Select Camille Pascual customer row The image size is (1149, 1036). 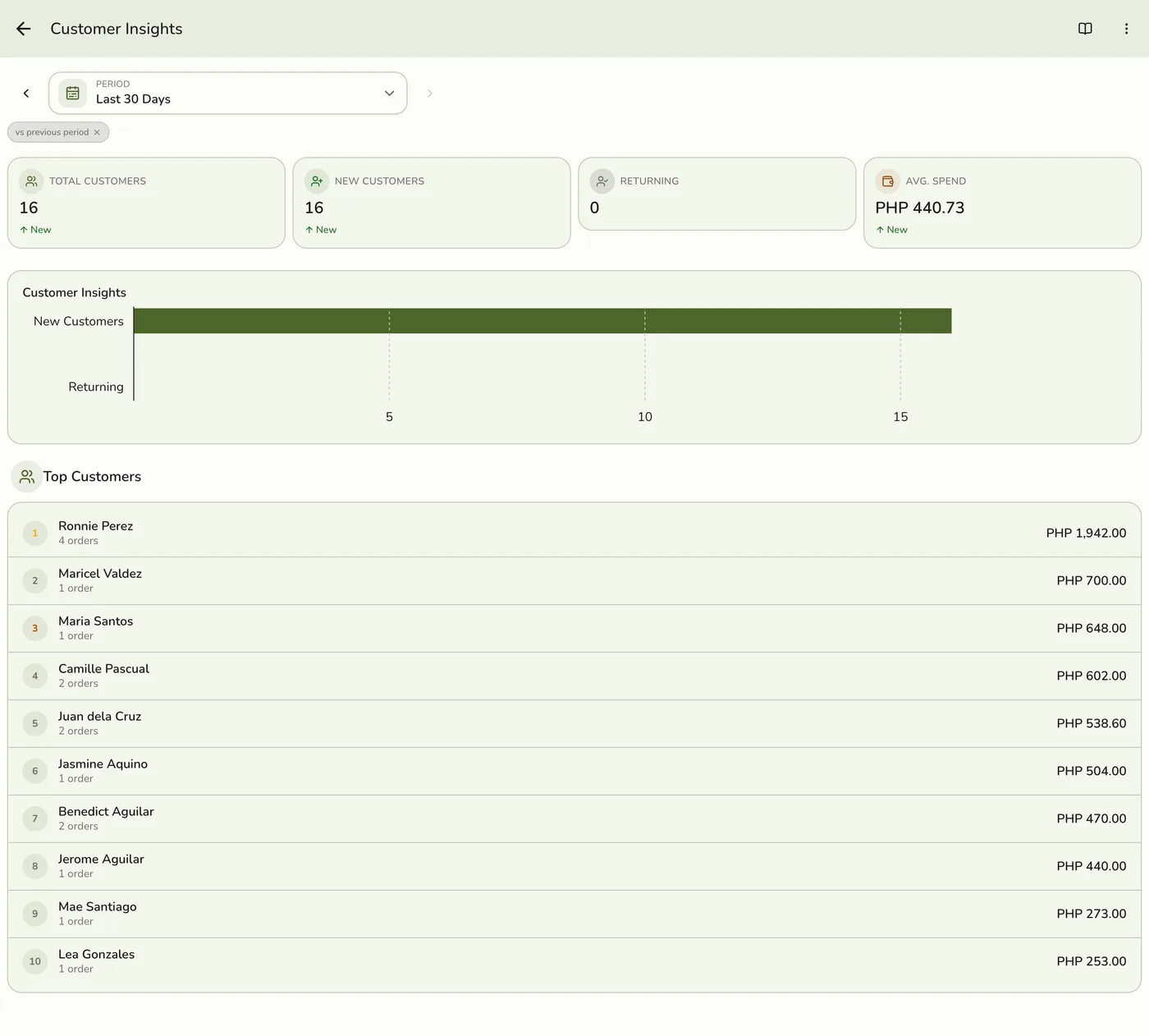click(574, 676)
